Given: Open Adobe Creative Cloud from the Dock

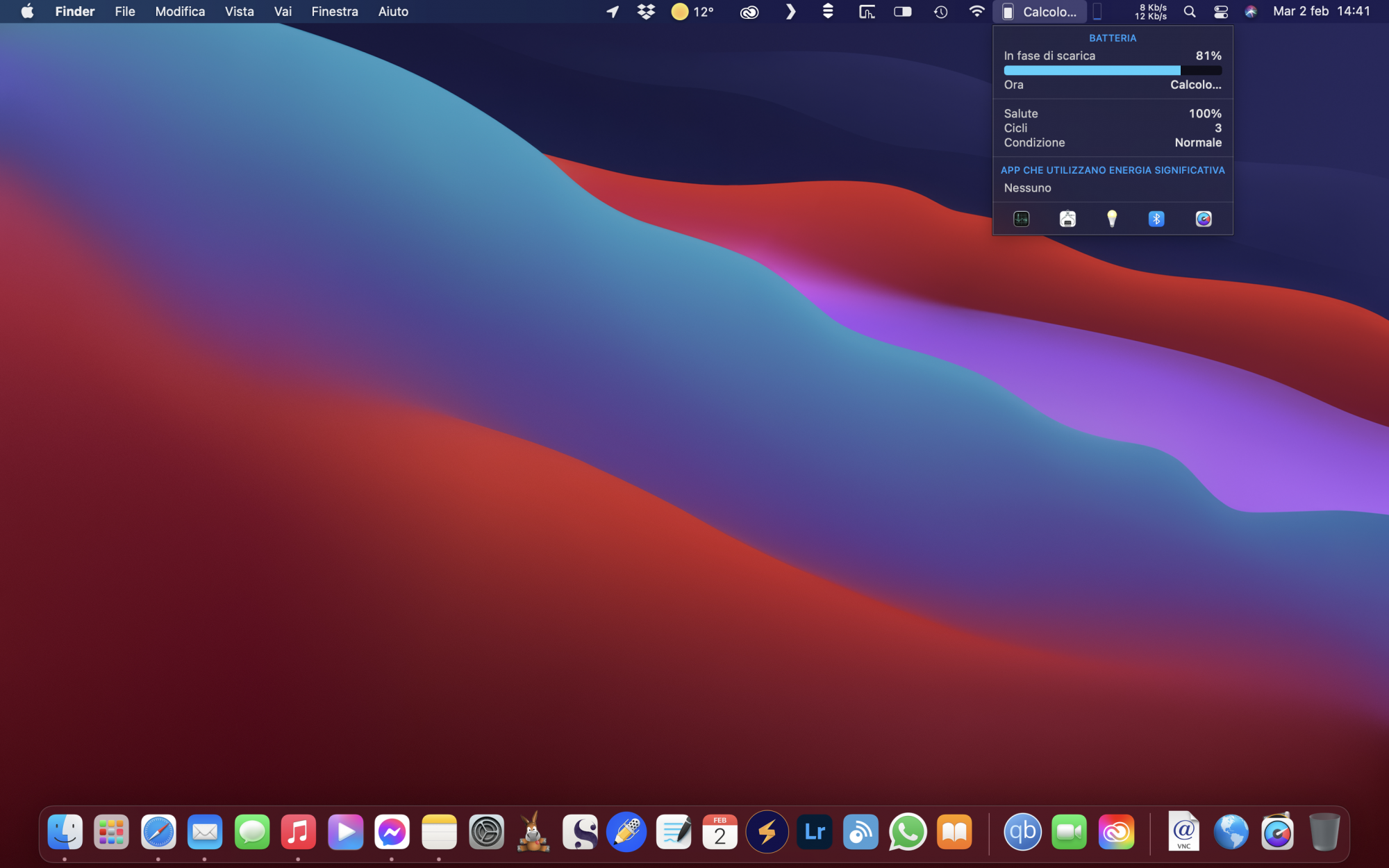Looking at the screenshot, I should pyautogui.click(x=1116, y=832).
